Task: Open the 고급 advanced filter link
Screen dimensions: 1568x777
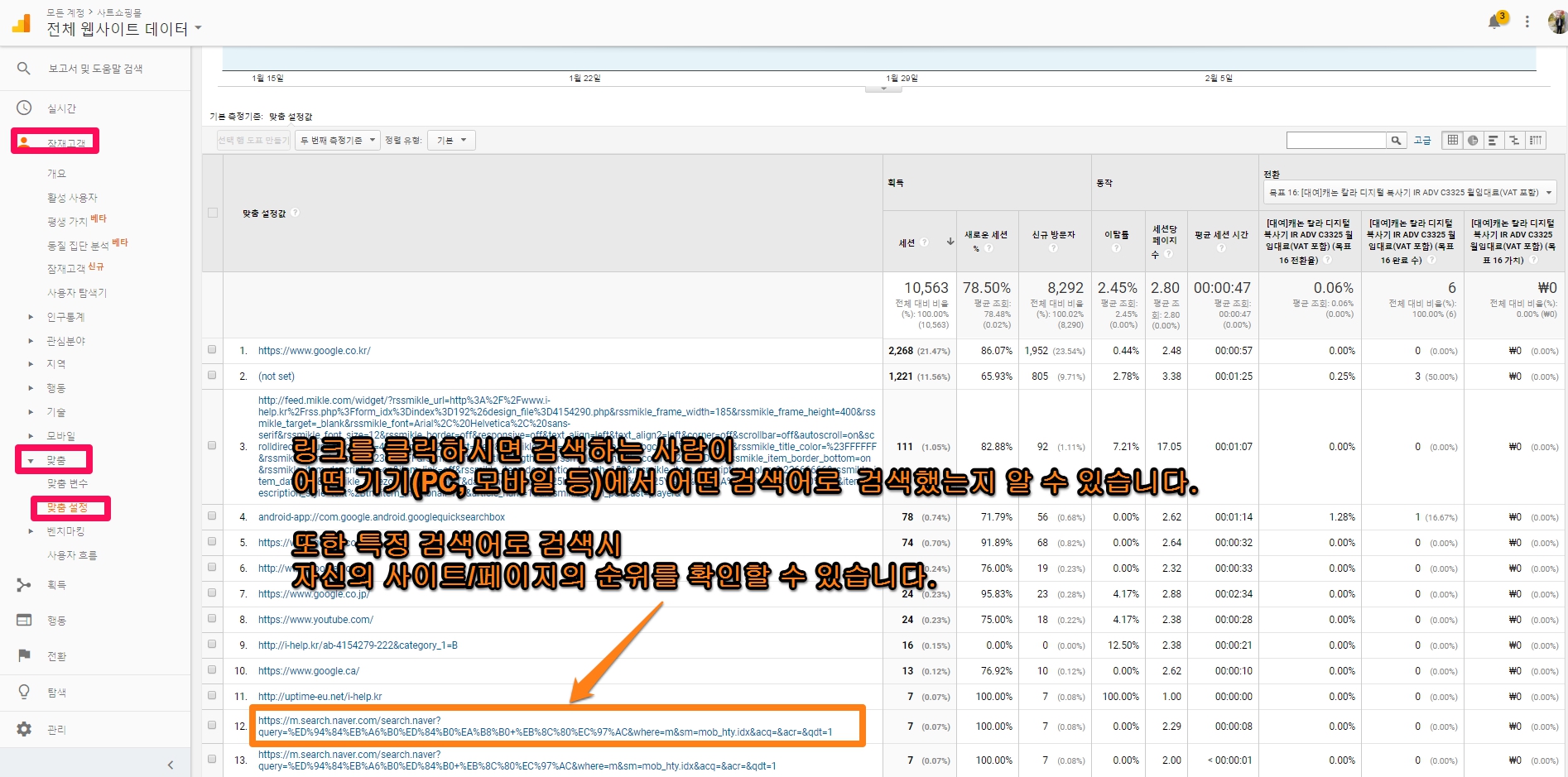Action: tap(1422, 140)
